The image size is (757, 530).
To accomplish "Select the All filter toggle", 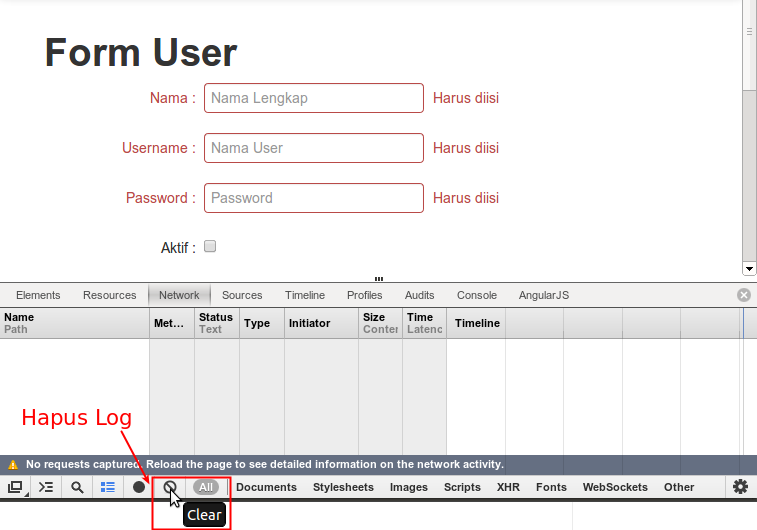I will point(206,487).
